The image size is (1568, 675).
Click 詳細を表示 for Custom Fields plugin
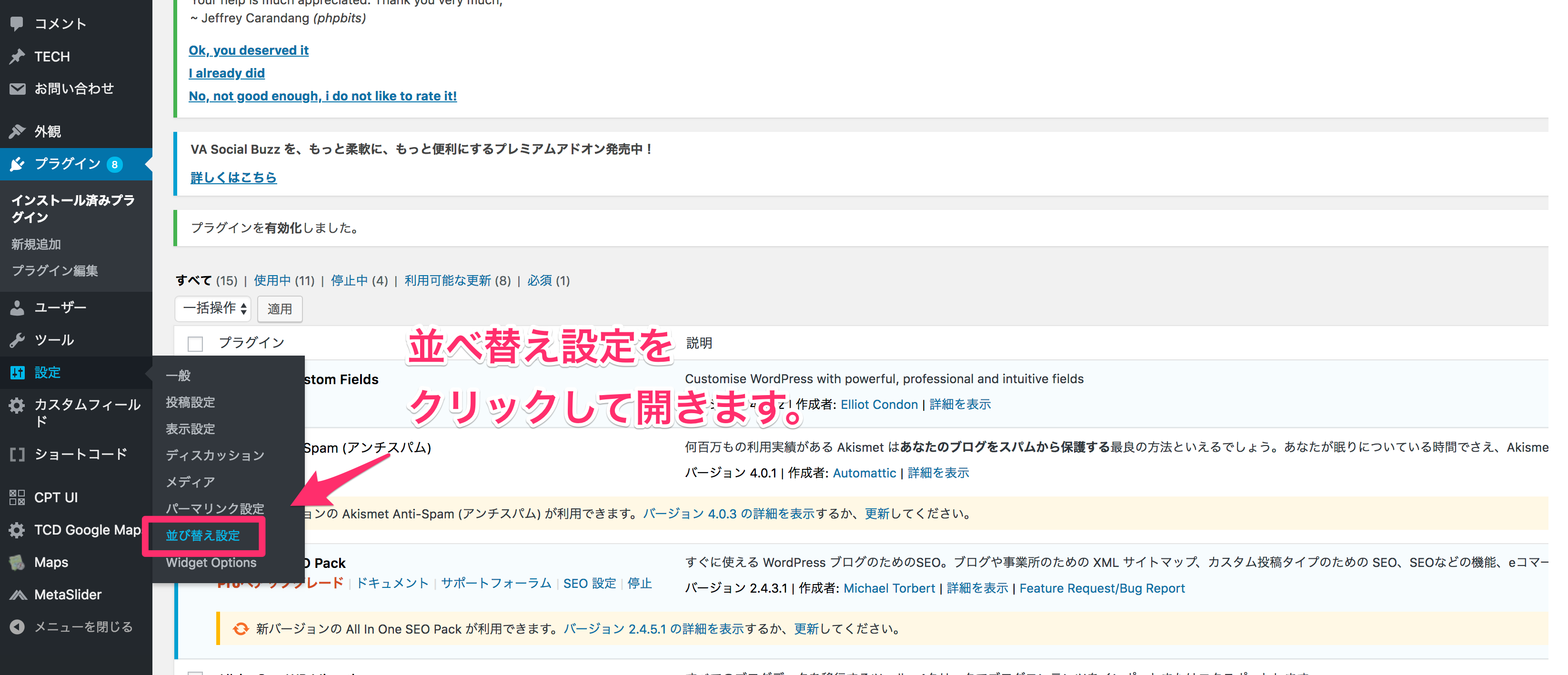click(x=961, y=405)
